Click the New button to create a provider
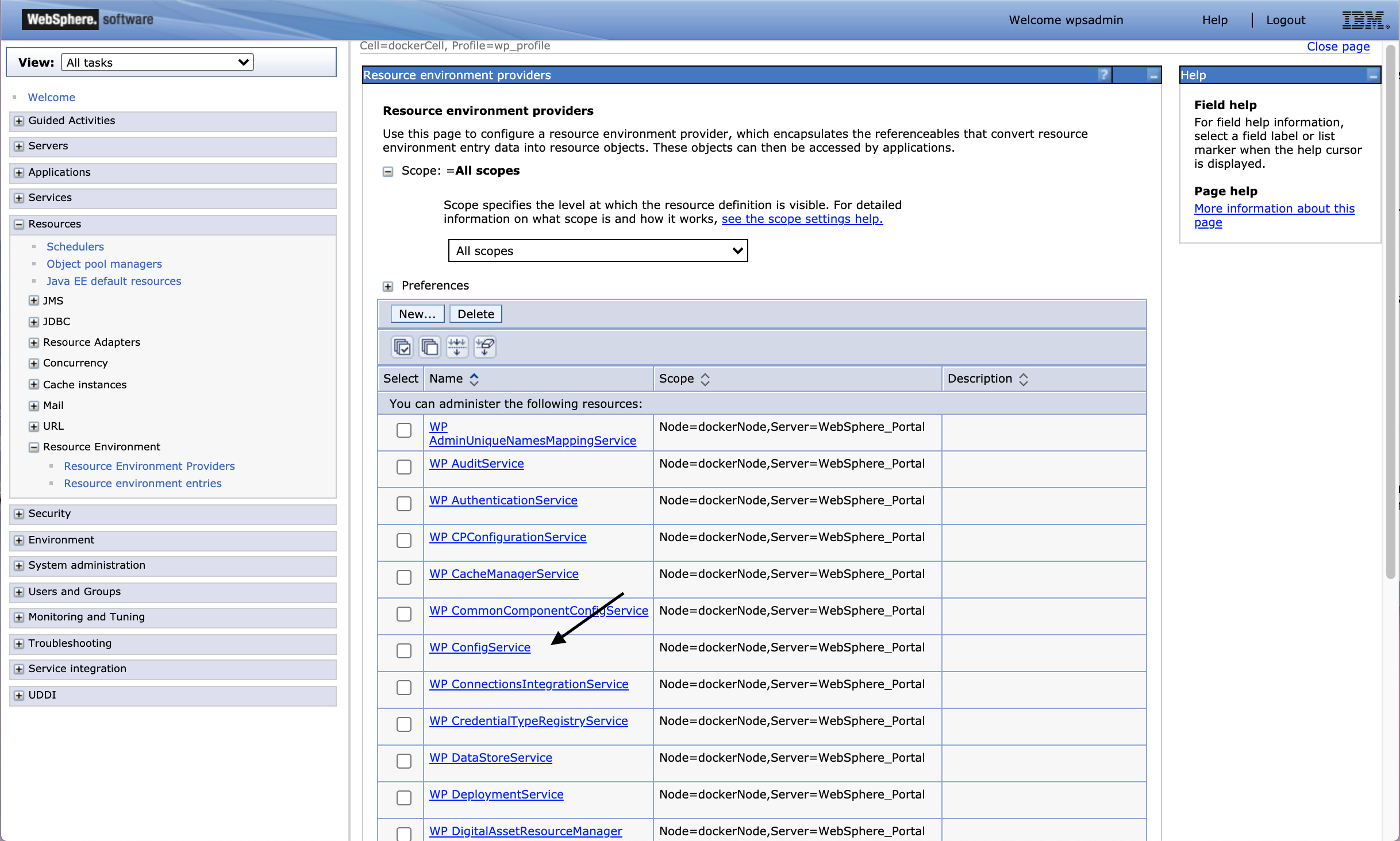 (x=417, y=313)
